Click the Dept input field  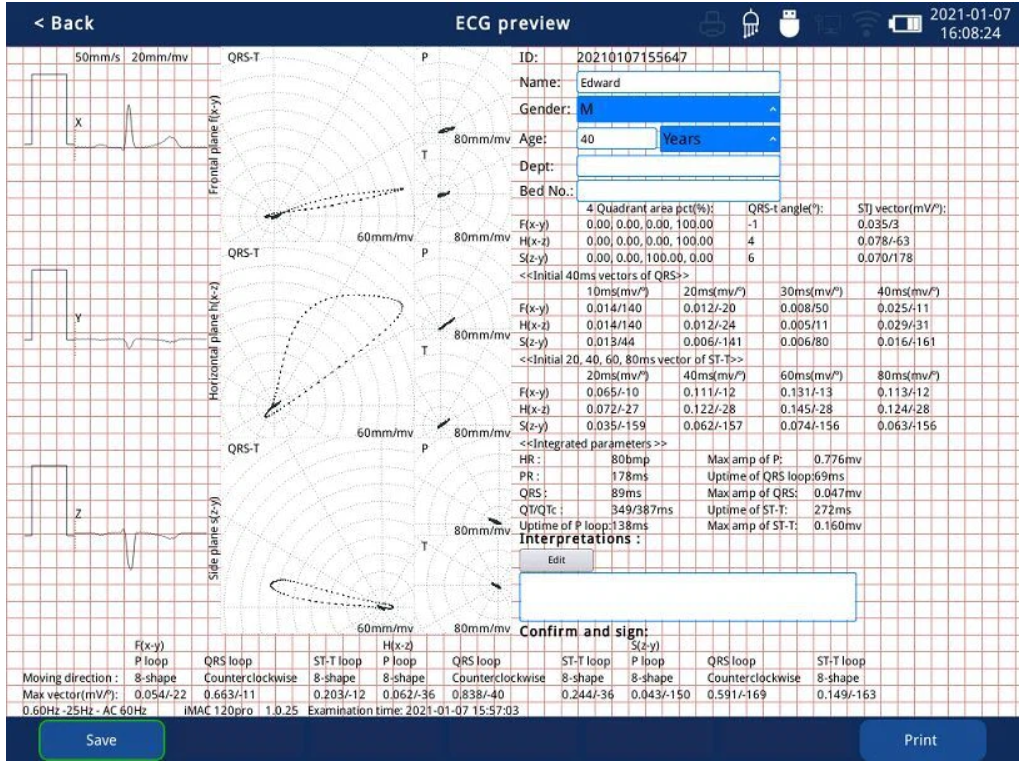678,166
